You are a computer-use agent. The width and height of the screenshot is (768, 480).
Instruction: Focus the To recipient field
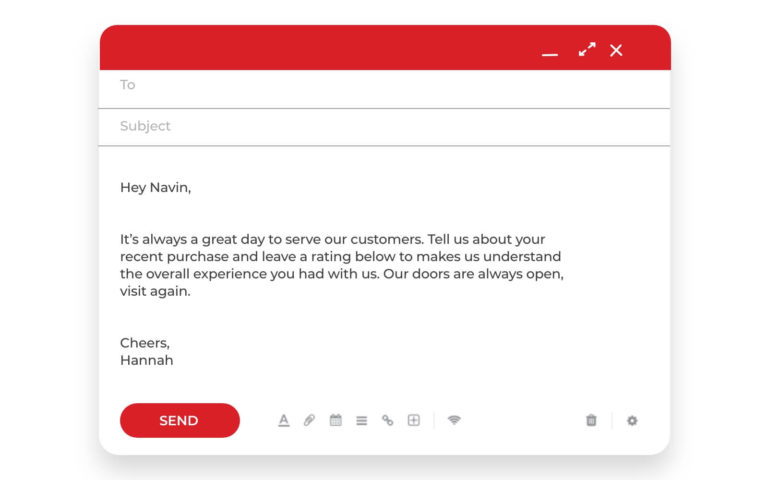pos(384,89)
